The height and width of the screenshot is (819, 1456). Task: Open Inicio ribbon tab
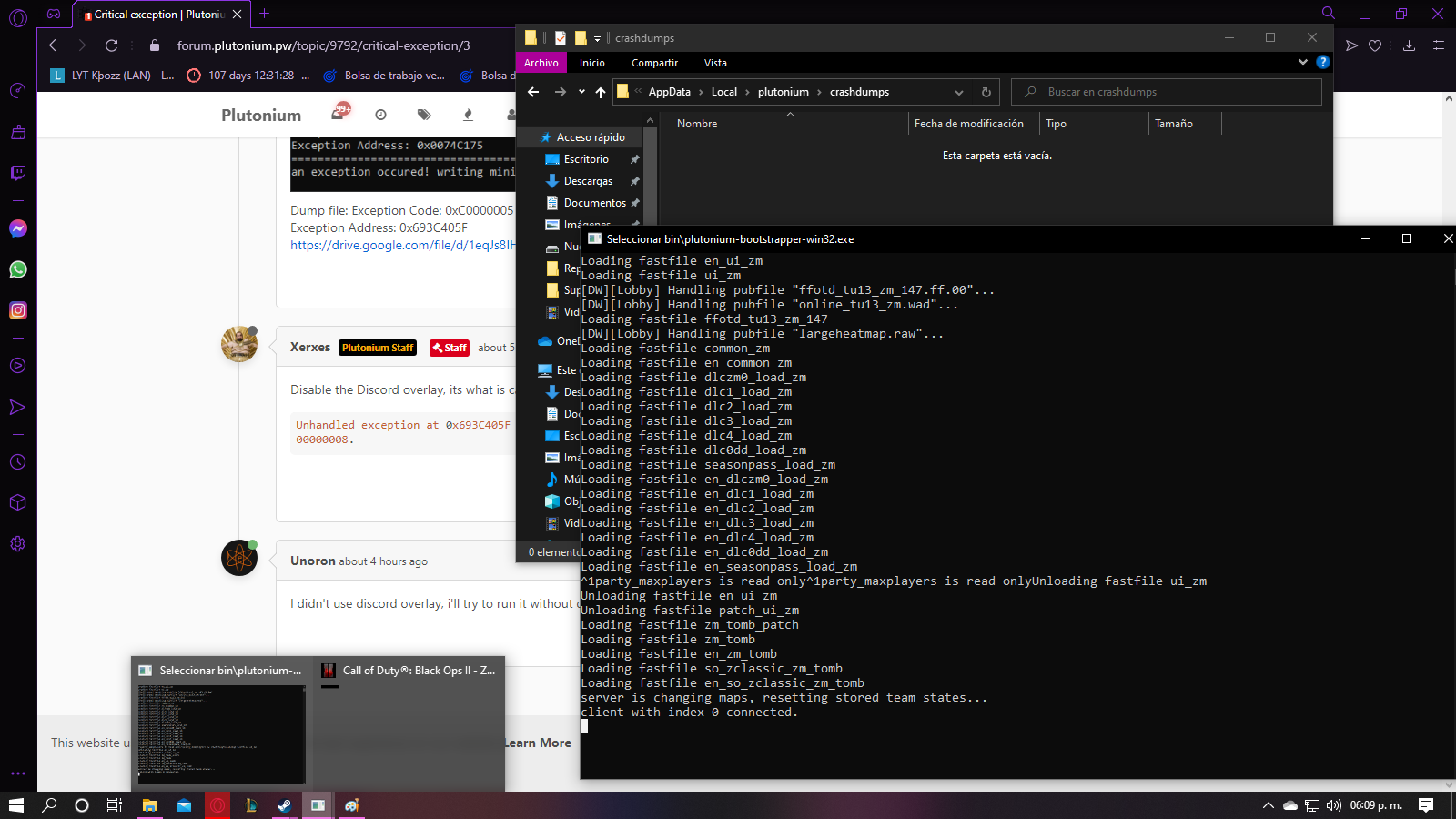click(591, 63)
